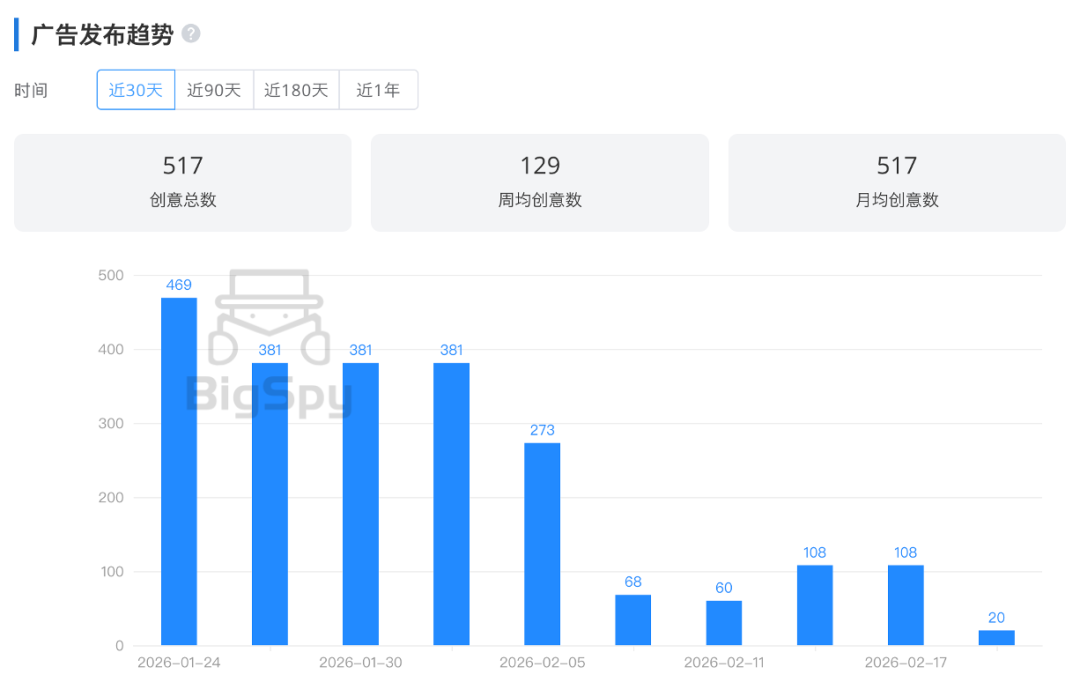
Task: Click the 时间 label before the filters
Action: 33,89
